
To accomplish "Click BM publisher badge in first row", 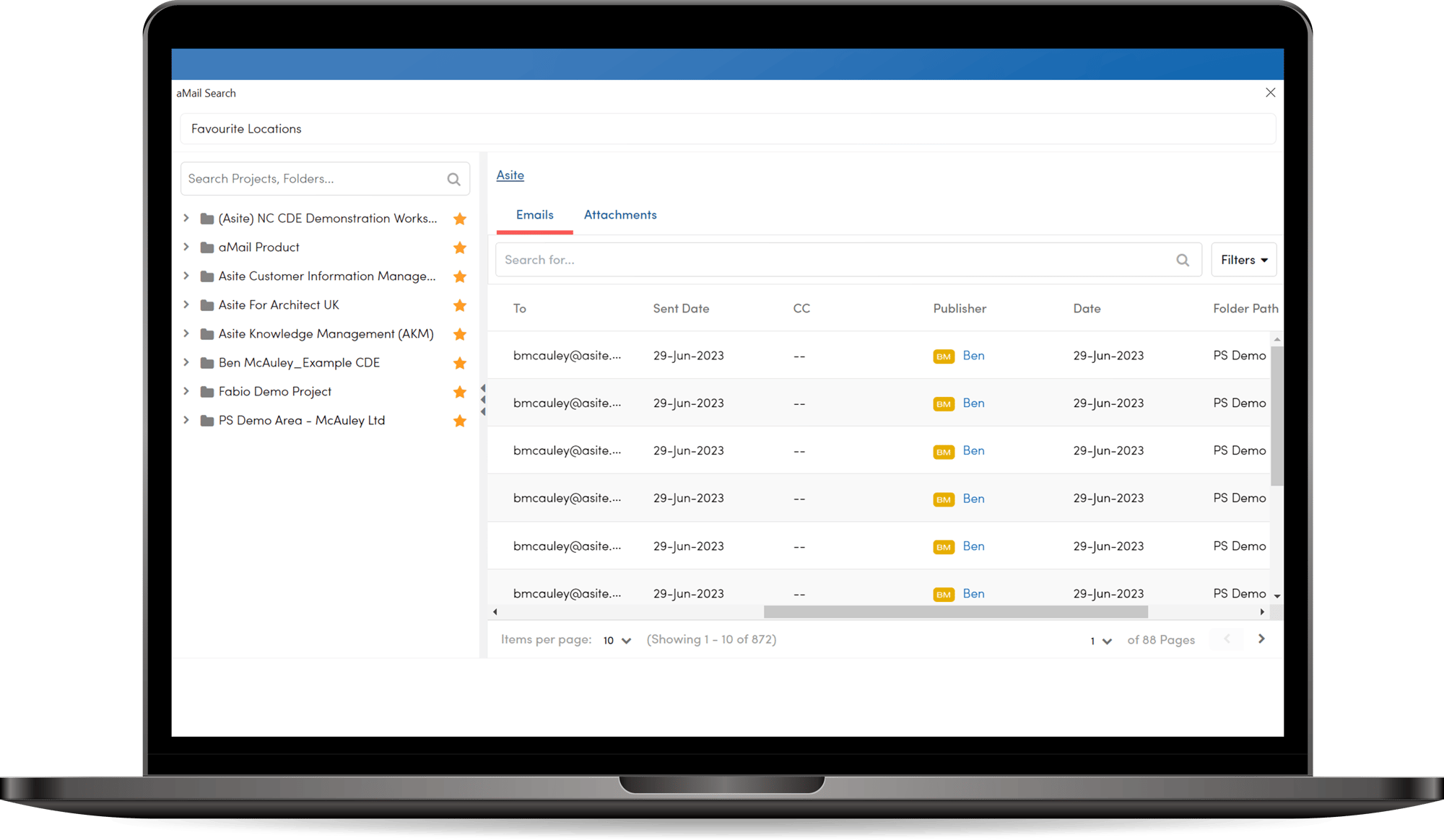I will pyautogui.click(x=944, y=356).
